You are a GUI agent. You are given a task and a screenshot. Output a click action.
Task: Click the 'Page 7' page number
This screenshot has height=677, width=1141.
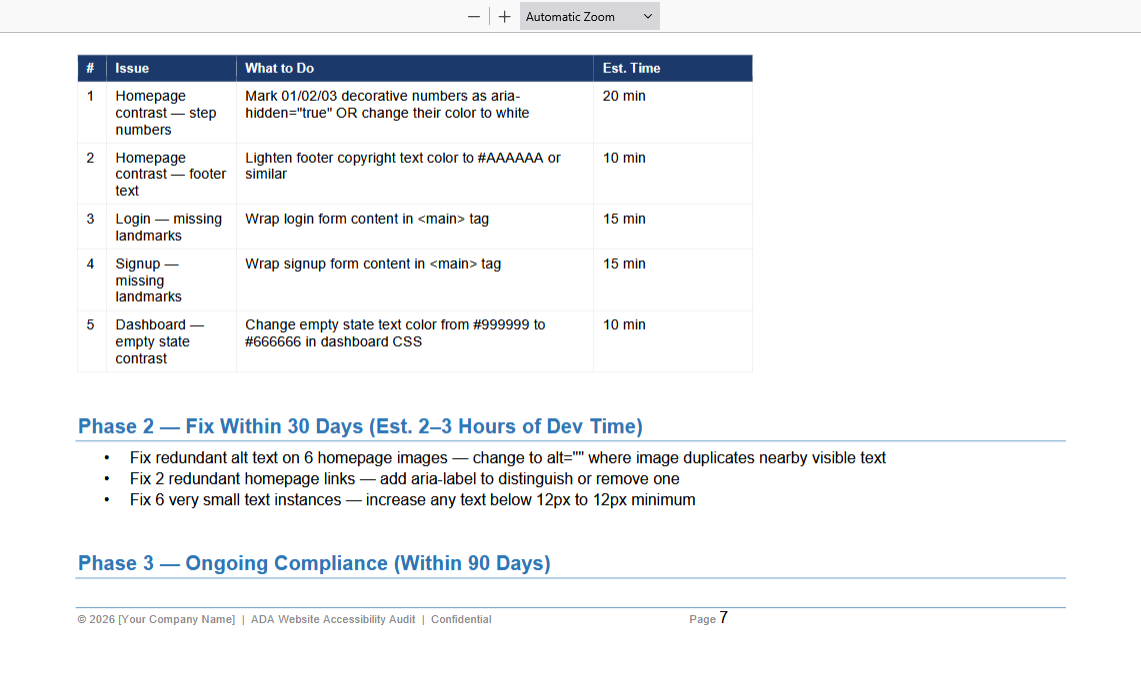(709, 618)
